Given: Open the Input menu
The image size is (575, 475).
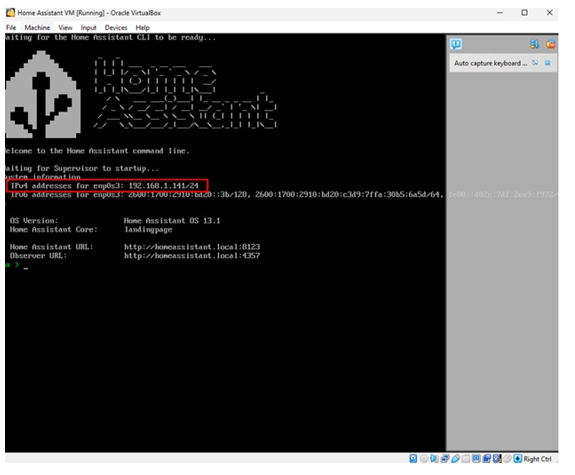Looking at the screenshot, I should point(88,28).
